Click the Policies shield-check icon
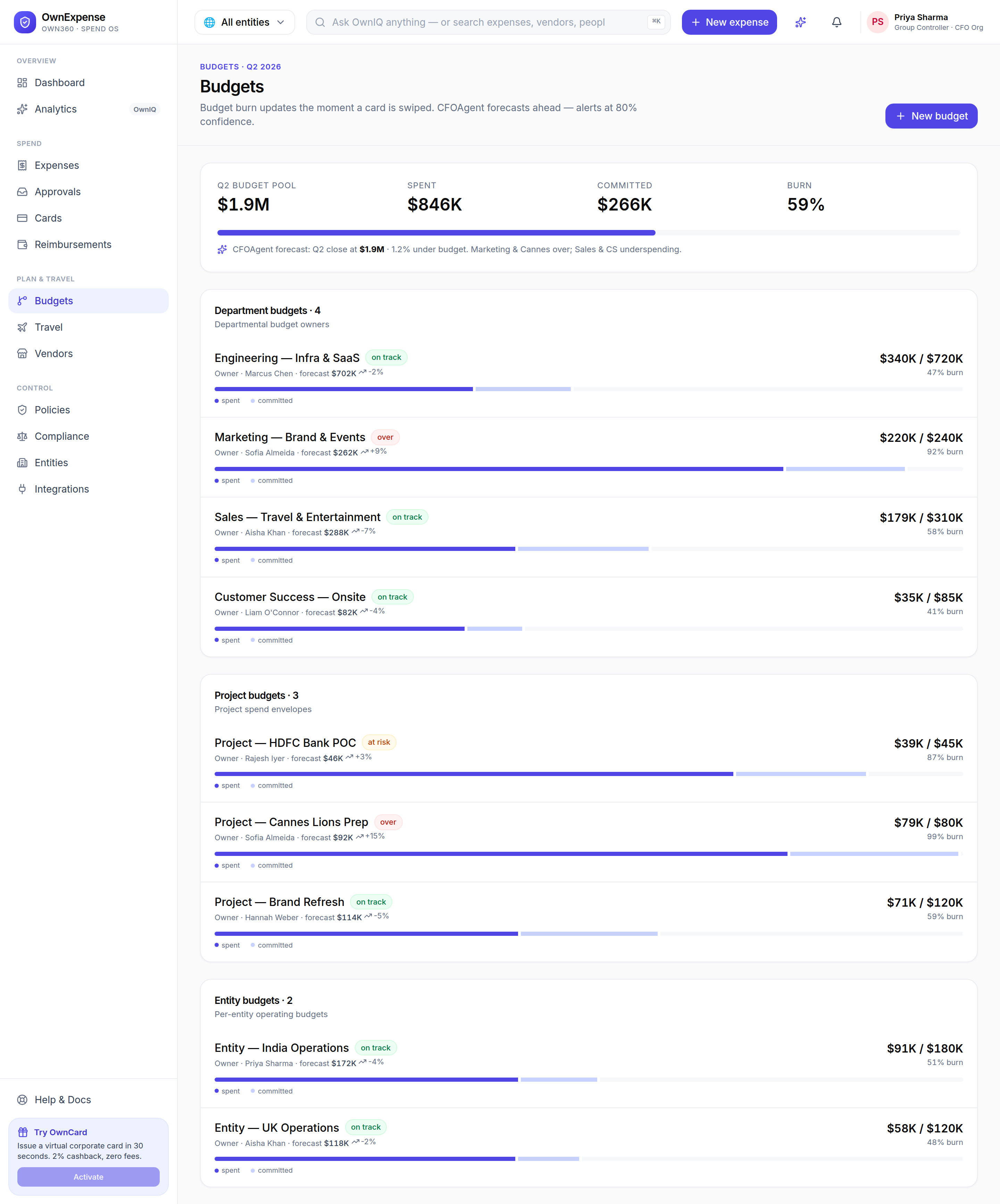The width and height of the screenshot is (1000, 1204). point(22,409)
